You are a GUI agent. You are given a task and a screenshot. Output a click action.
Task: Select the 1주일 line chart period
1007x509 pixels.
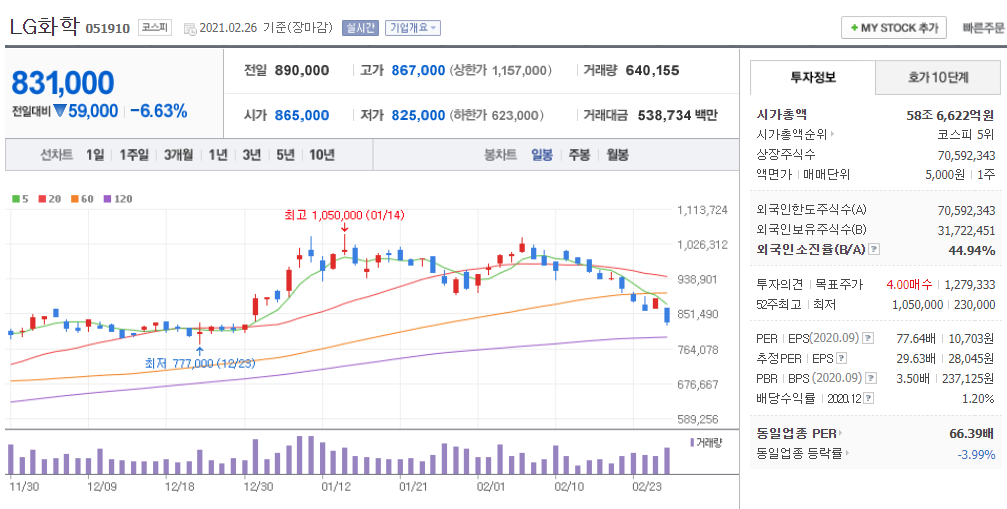click(x=134, y=155)
